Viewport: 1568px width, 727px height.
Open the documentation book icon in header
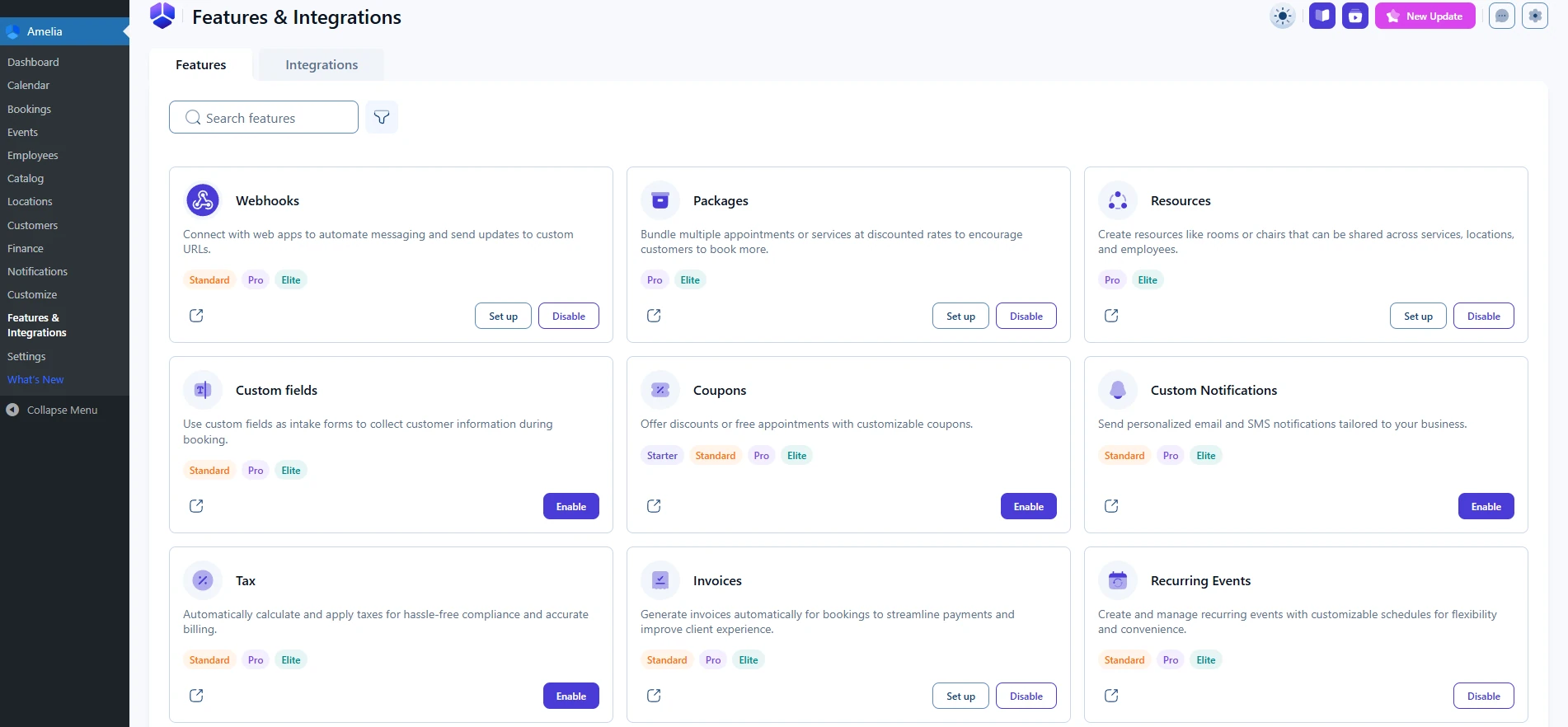1322,16
